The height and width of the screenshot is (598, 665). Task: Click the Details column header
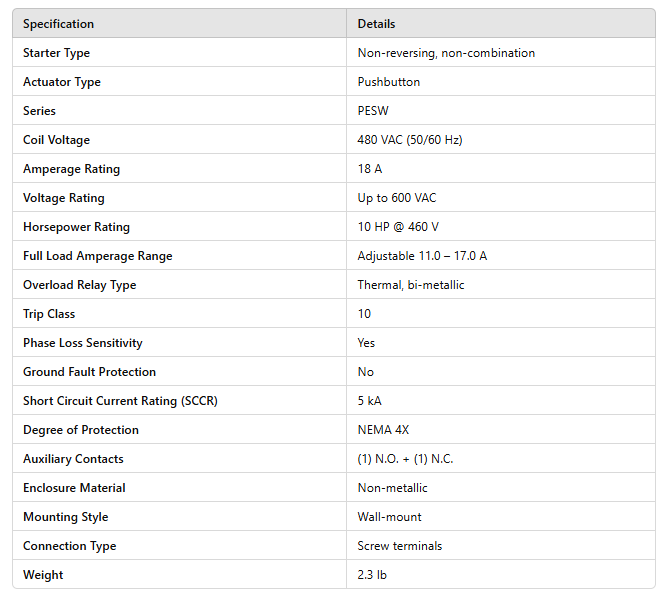(376, 24)
